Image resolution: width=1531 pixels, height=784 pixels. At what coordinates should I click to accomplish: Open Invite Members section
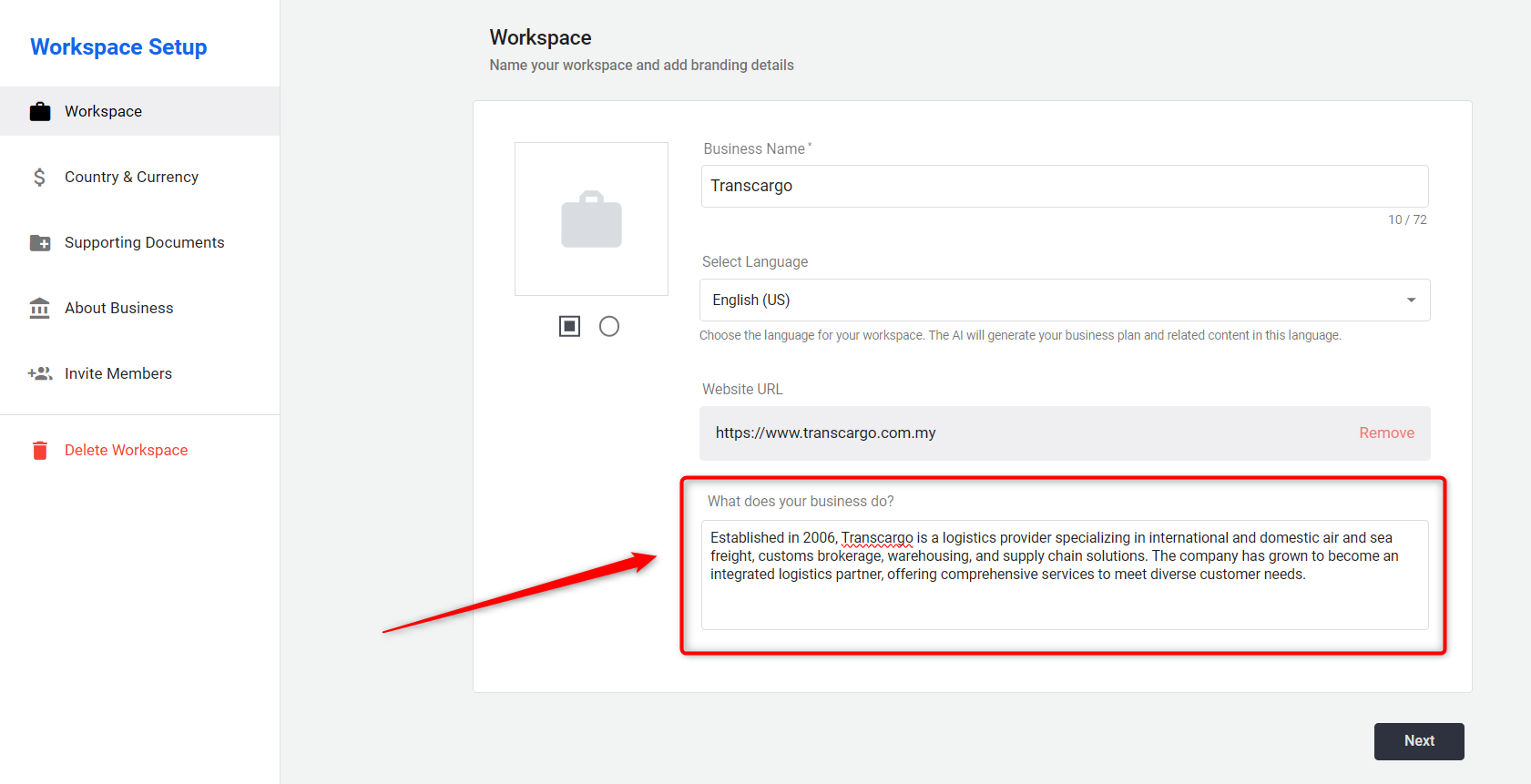(x=140, y=373)
